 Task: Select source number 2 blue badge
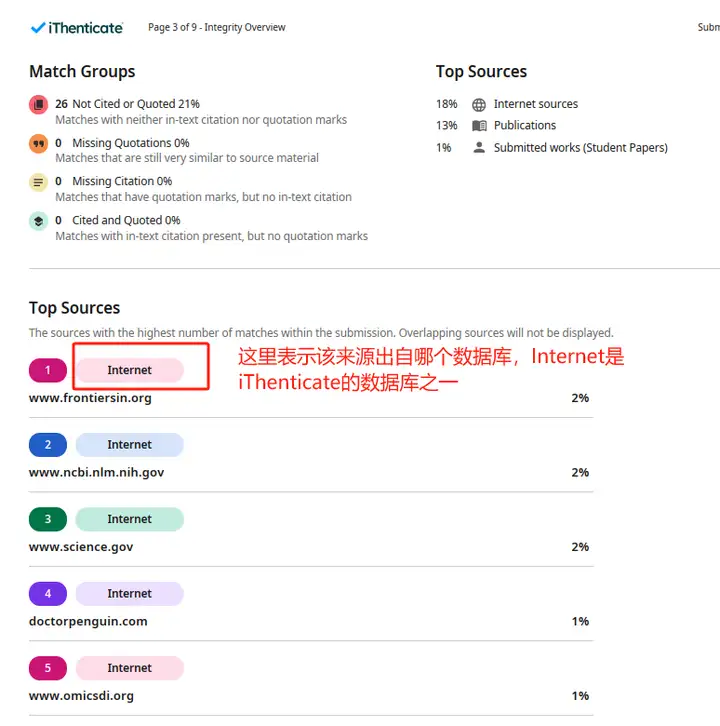[48, 445]
